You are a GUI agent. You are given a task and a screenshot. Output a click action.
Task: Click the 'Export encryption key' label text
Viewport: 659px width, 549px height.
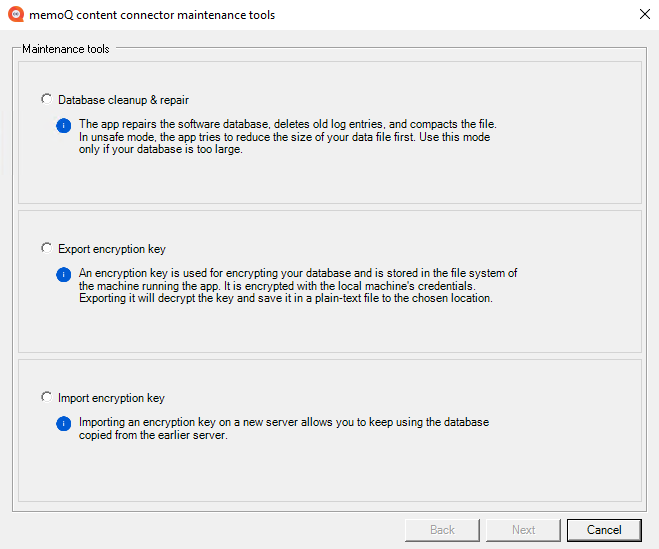click(x=111, y=249)
